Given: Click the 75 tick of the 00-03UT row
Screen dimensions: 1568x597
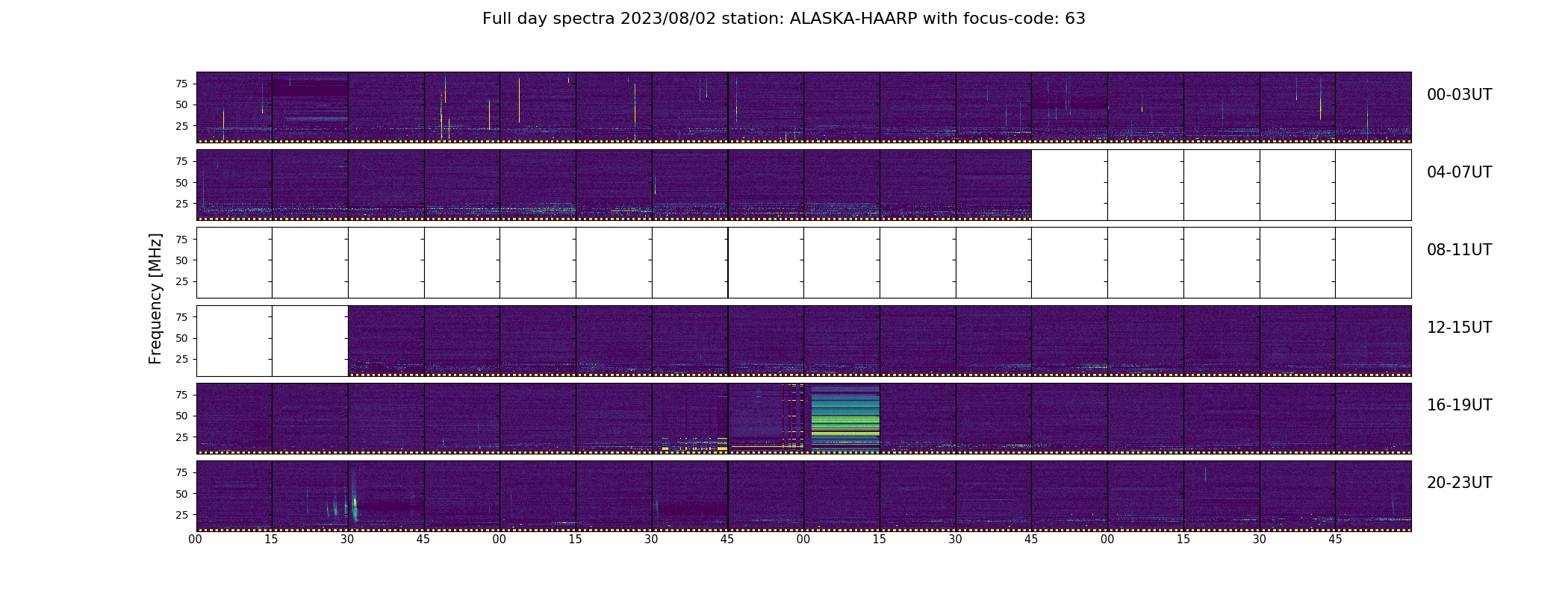Looking at the screenshot, I should 181,84.
